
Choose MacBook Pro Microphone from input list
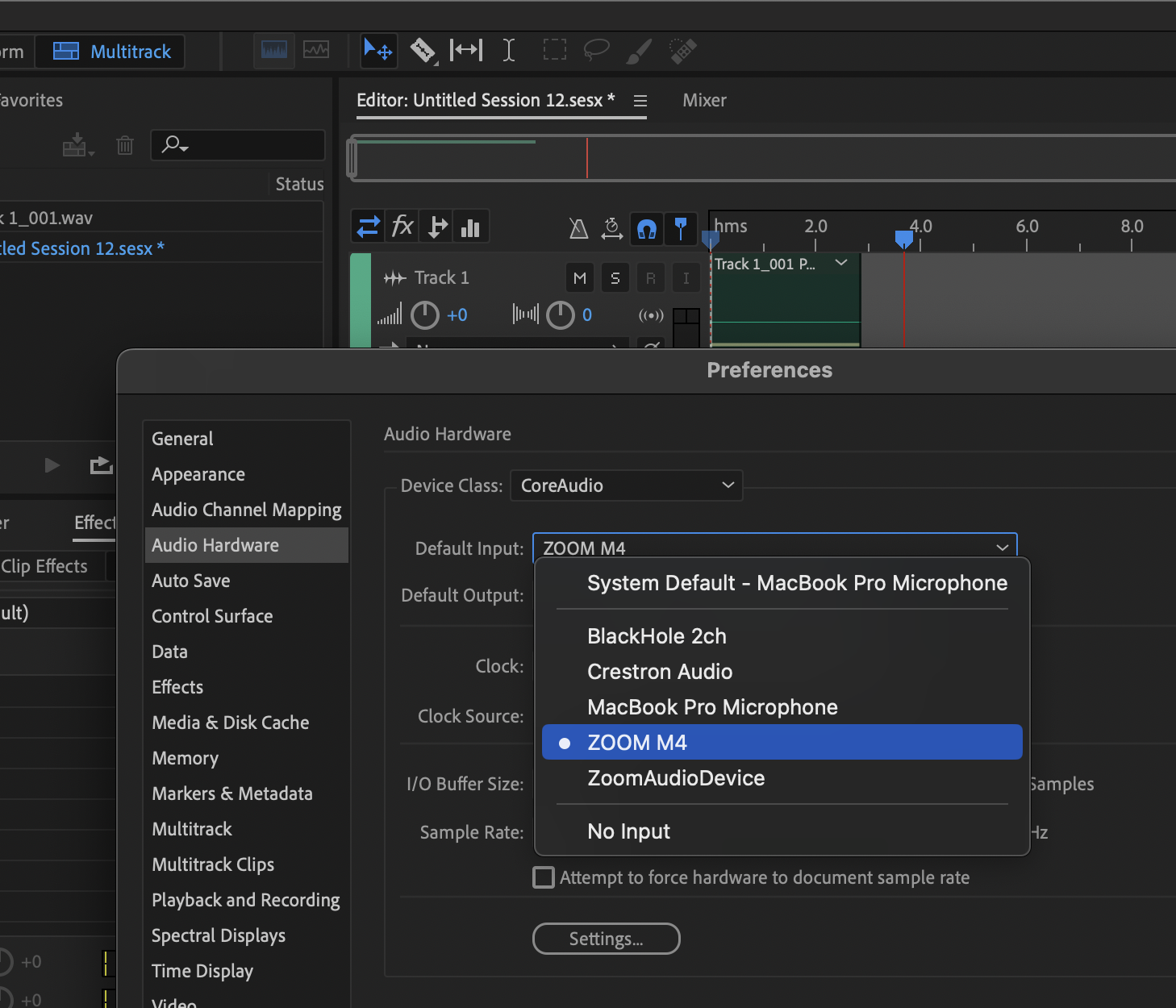point(712,707)
